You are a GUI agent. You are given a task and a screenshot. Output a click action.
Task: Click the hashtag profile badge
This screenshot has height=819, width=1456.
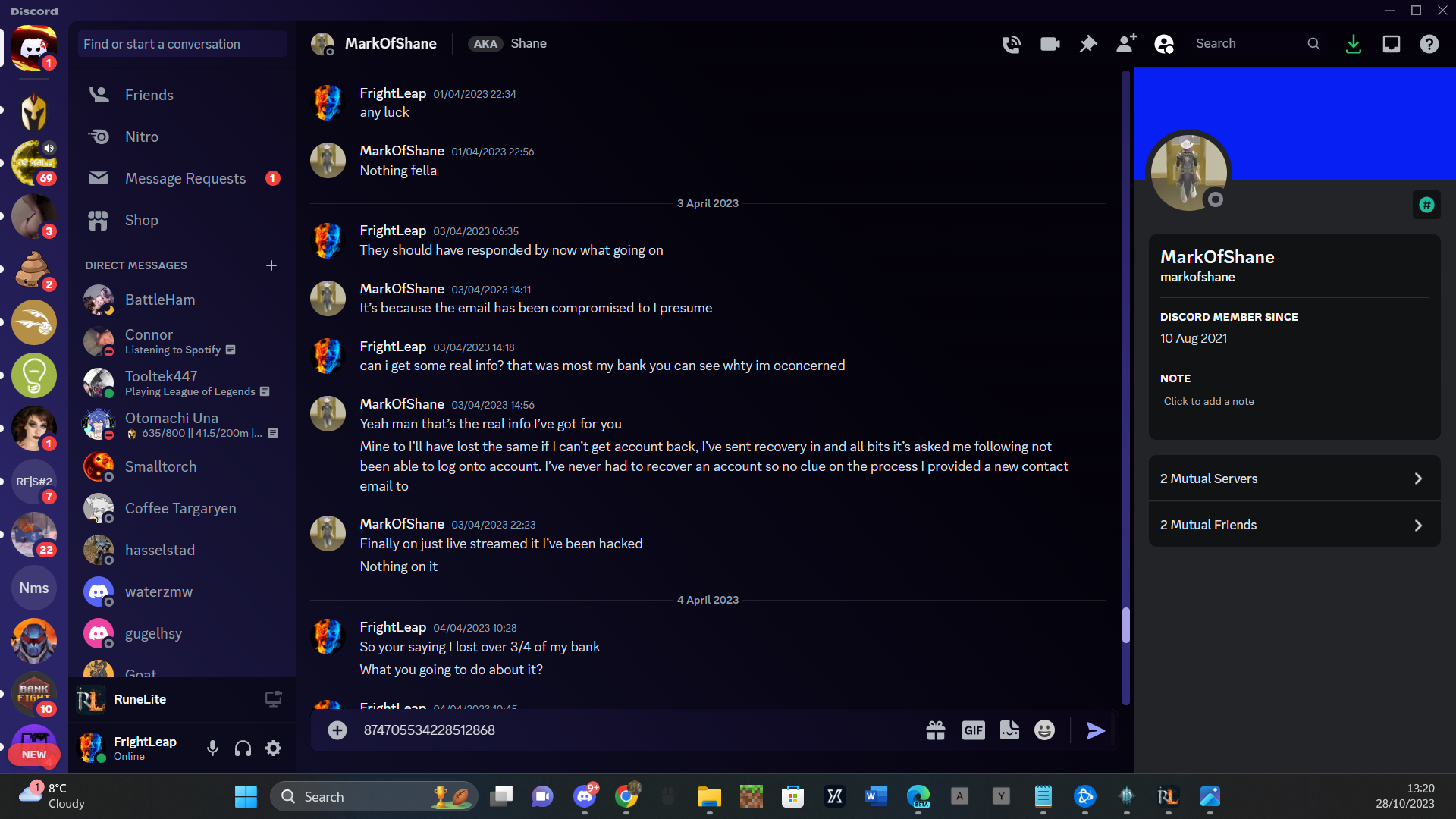1426,205
